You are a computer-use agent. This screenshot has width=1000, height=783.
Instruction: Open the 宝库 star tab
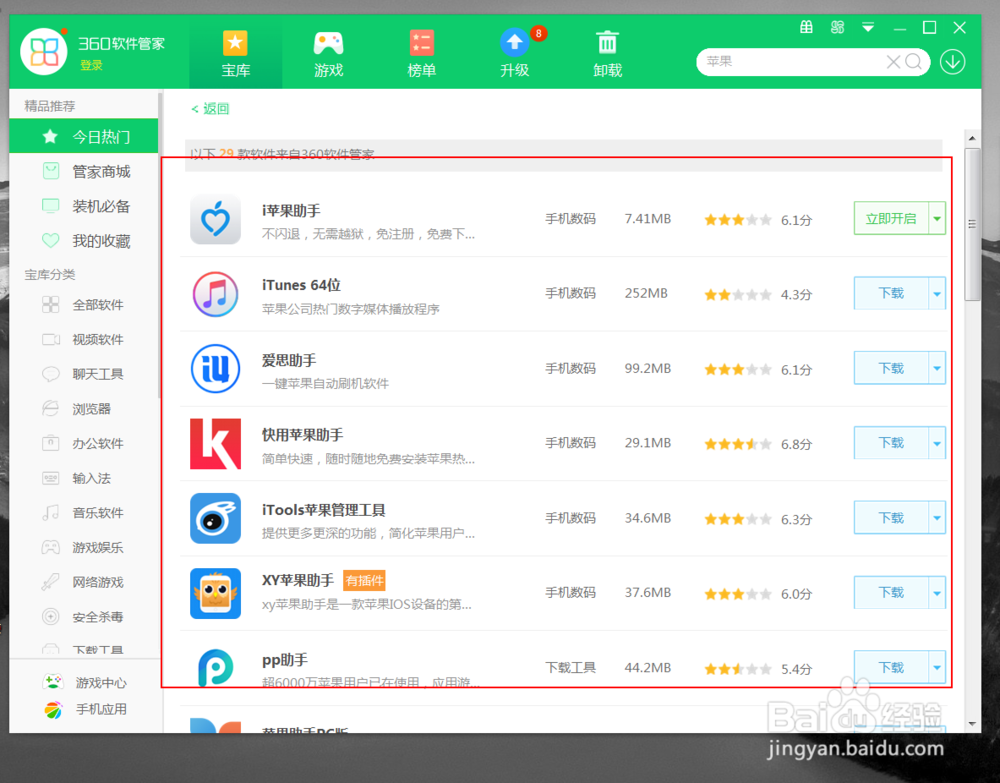click(x=235, y=54)
